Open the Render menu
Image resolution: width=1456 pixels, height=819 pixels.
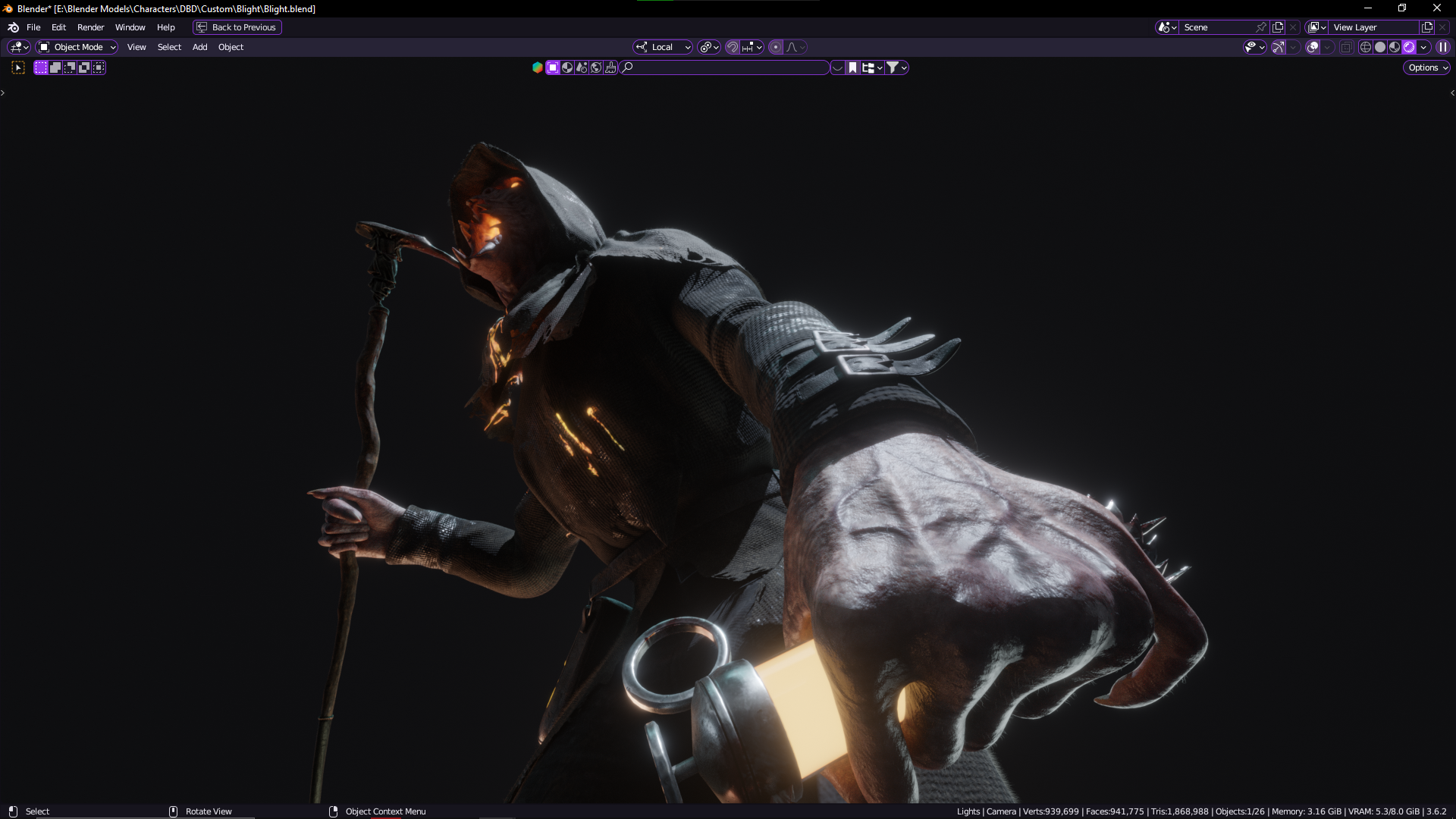tap(90, 27)
